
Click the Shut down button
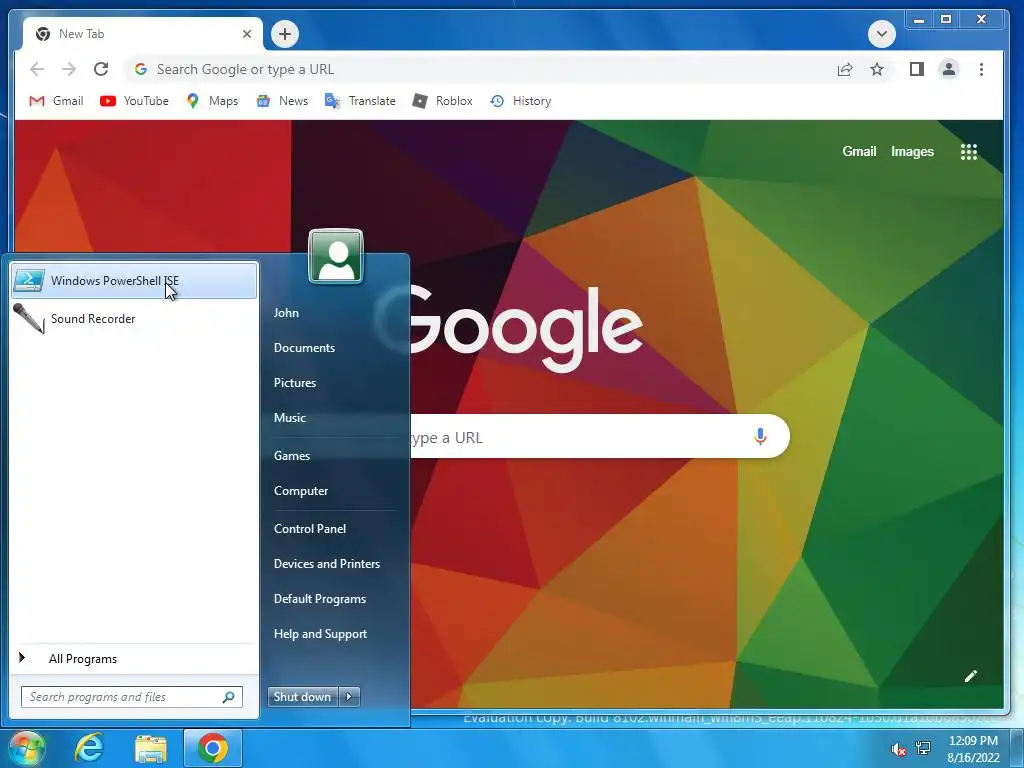click(x=302, y=697)
